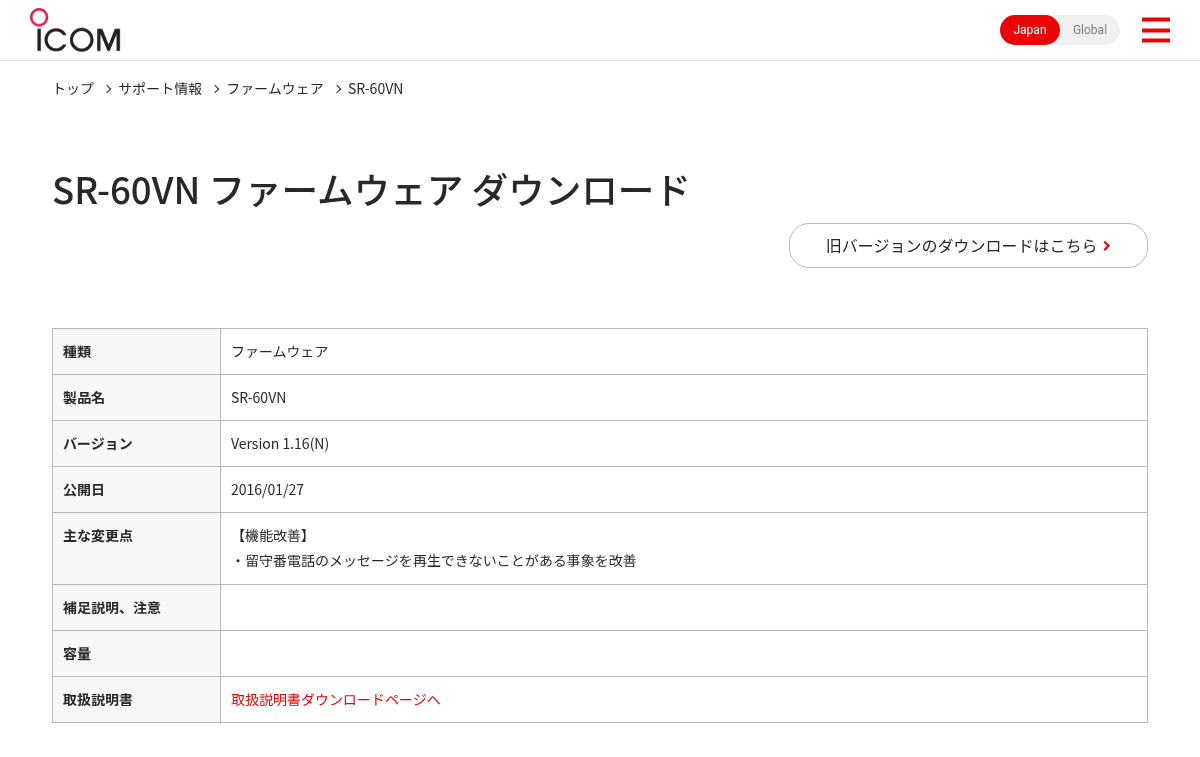Screen dimensions: 1200x757
Task: Click the 容量 row header
Action: (136, 653)
